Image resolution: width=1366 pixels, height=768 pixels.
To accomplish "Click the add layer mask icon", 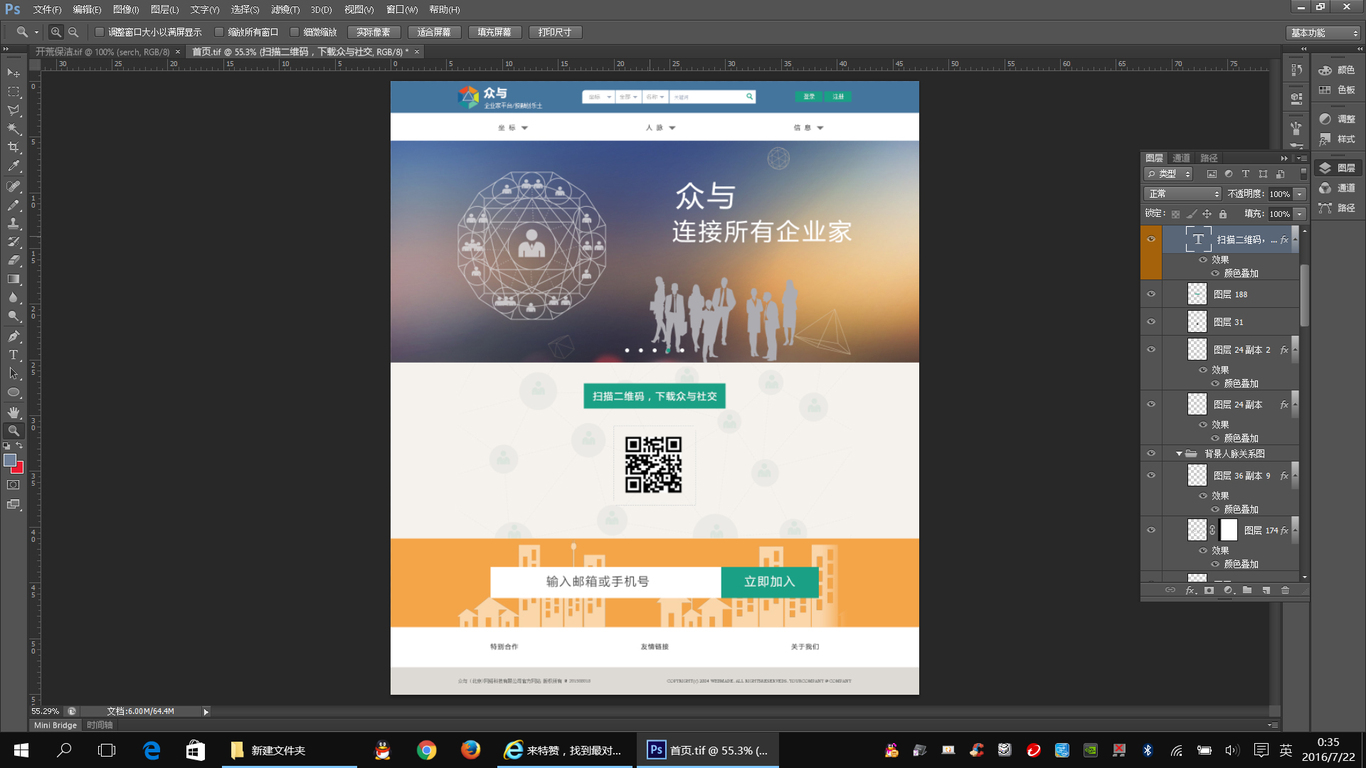I will click(1209, 590).
